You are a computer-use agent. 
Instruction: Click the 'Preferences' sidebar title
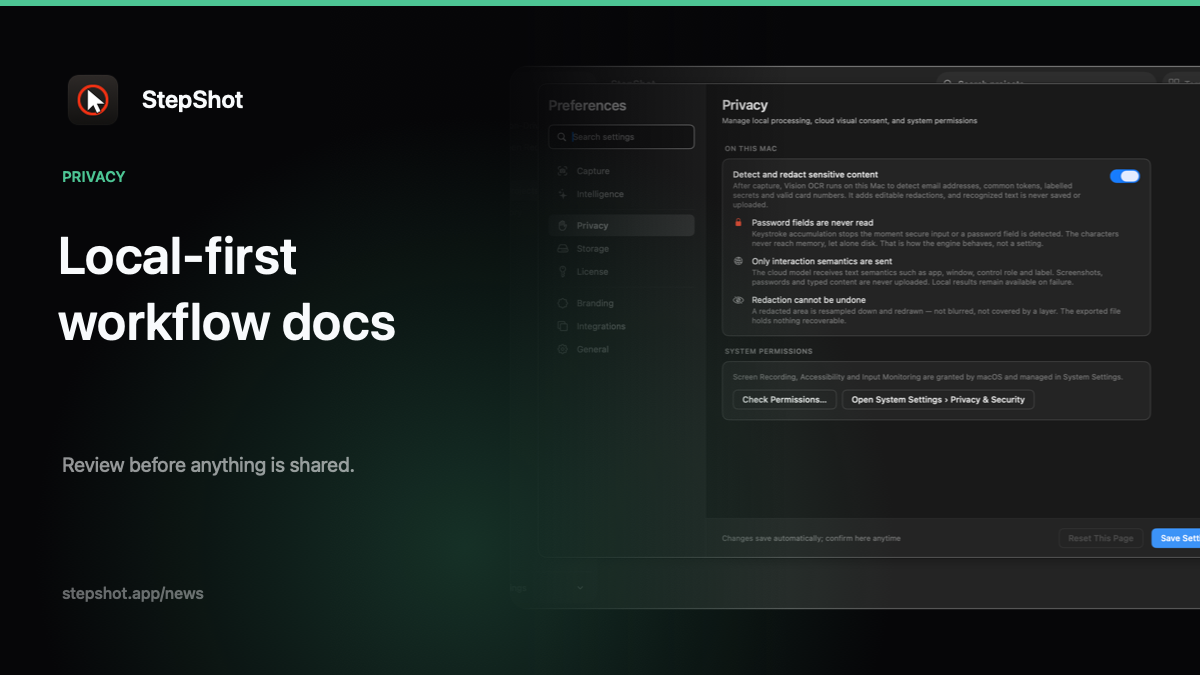587,106
